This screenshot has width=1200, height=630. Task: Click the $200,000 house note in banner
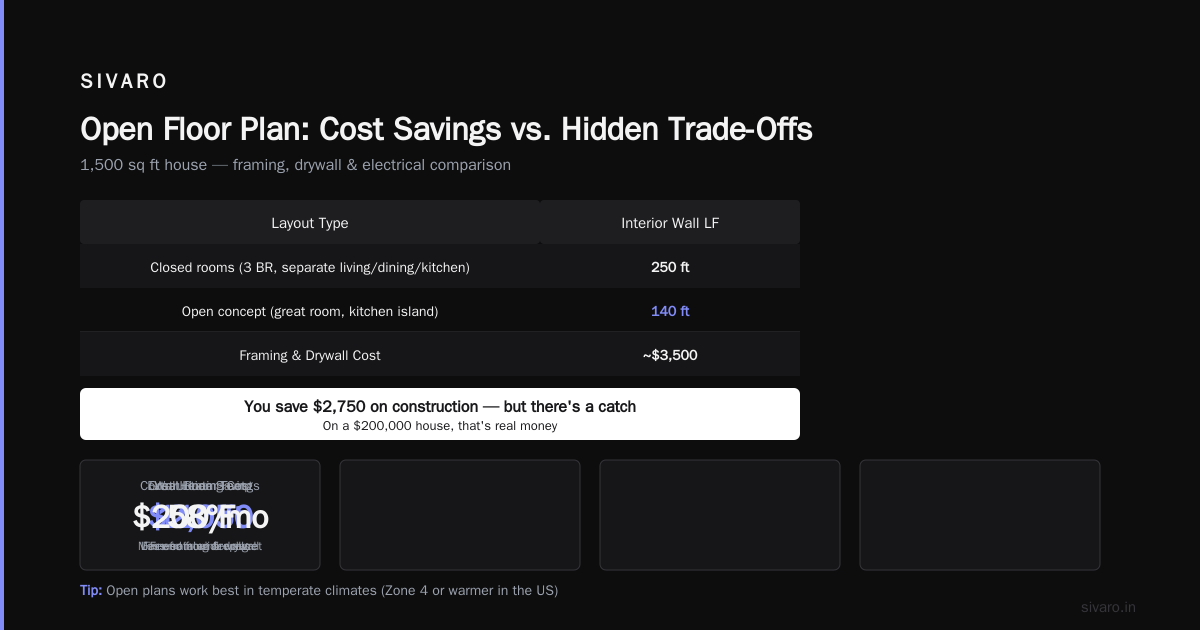tap(440, 426)
